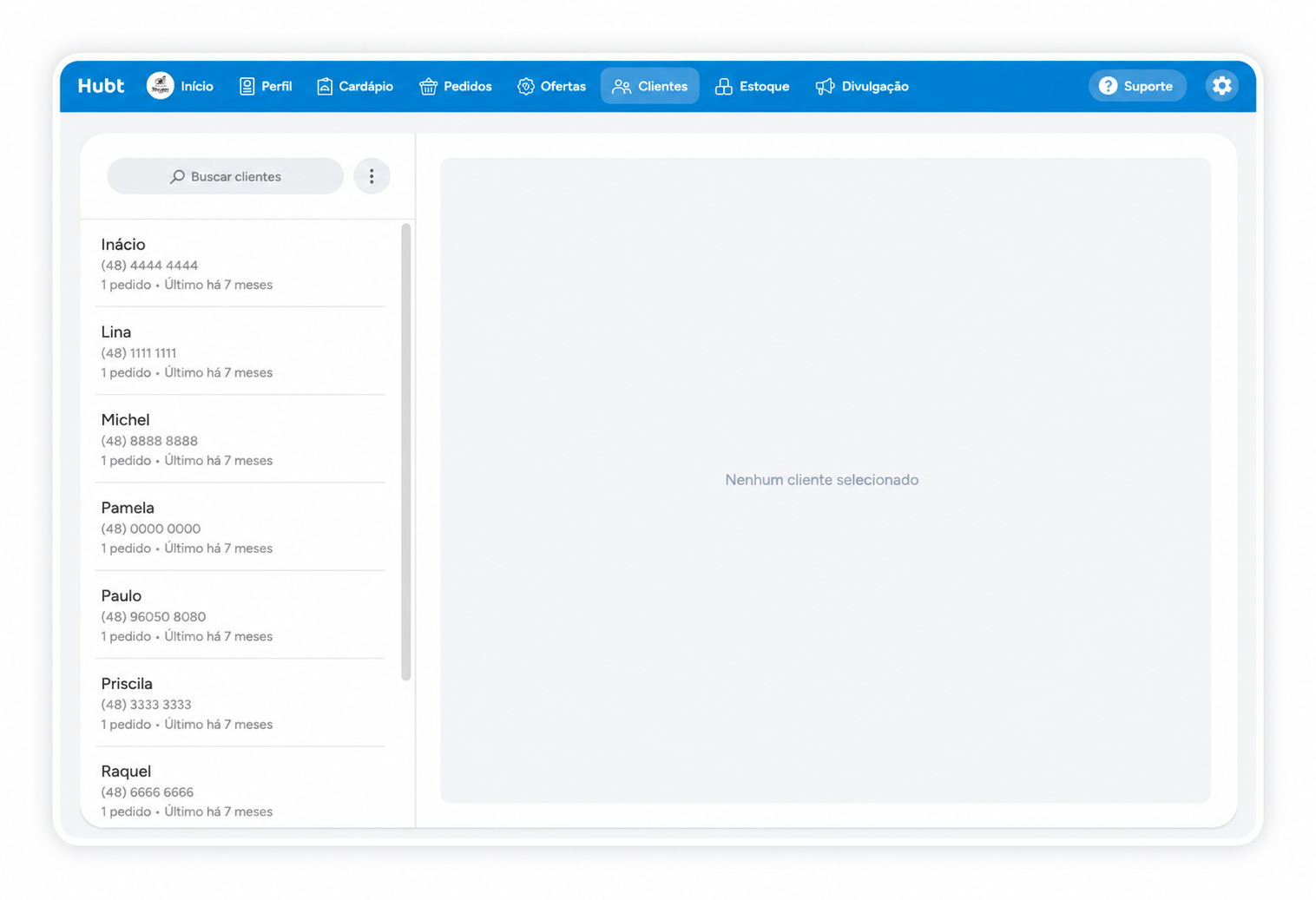The width and height of the screenshot is (1316, 900).
Task: Select the Clientes tab
Action: (650, 86)
